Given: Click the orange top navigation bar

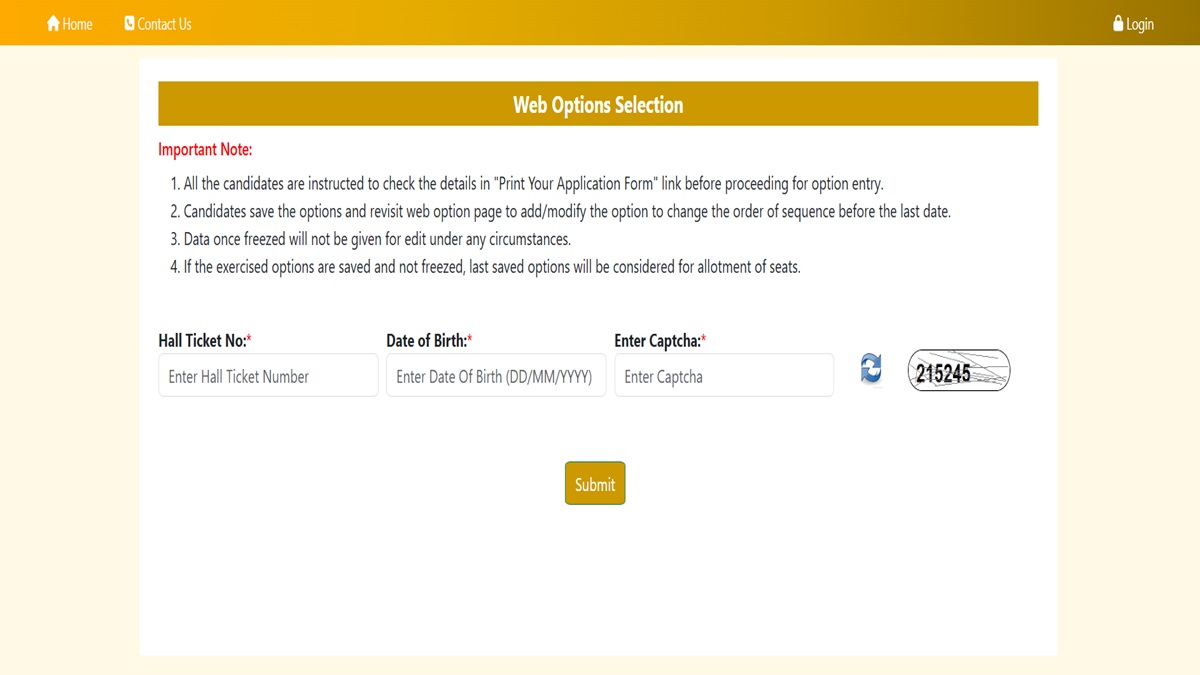Looking at the screenshot, I should [x=600, y=22].
